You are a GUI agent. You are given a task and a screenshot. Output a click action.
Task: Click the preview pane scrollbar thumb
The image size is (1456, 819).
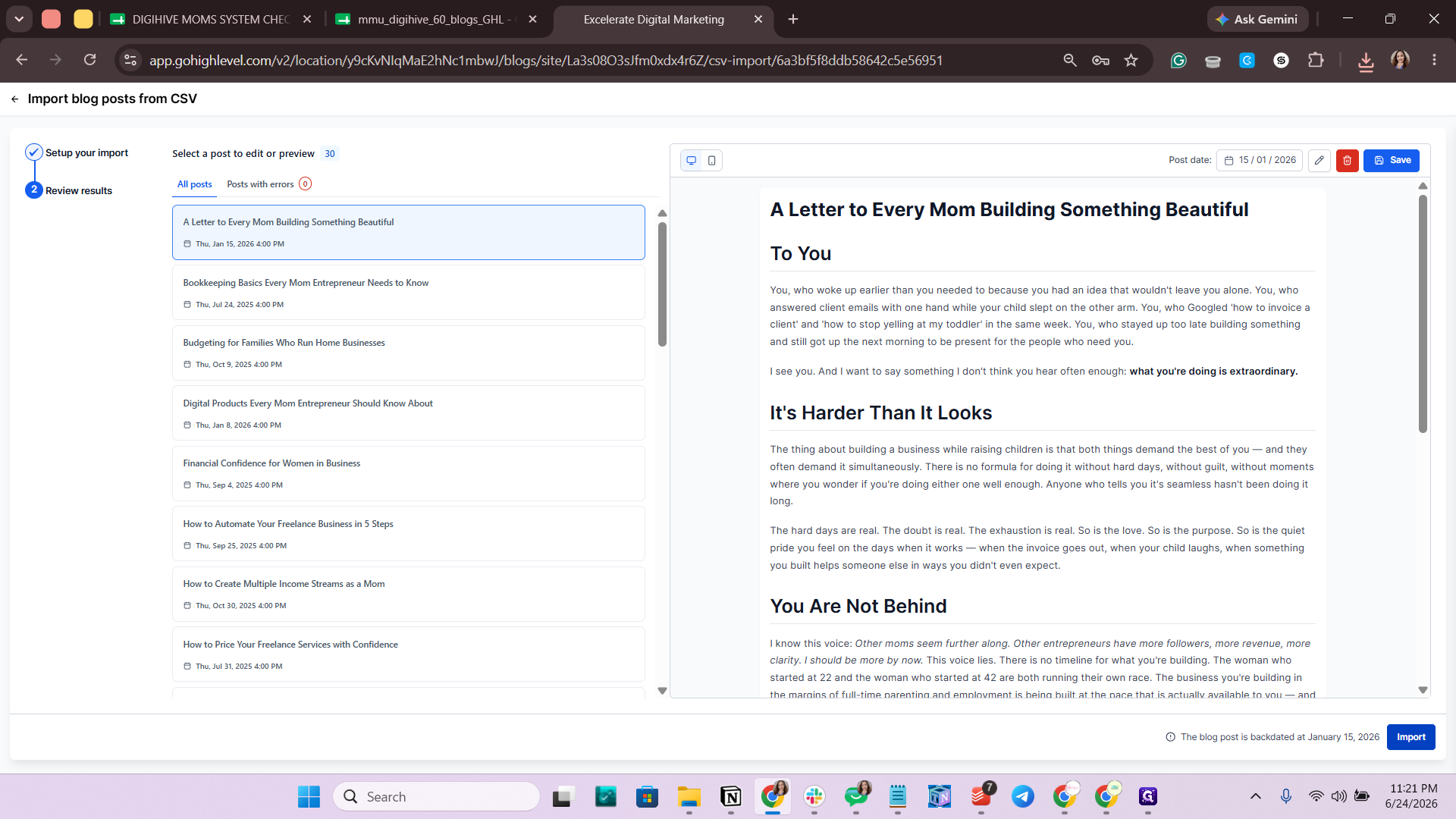pyautogui.click(x=1423, y=314)
